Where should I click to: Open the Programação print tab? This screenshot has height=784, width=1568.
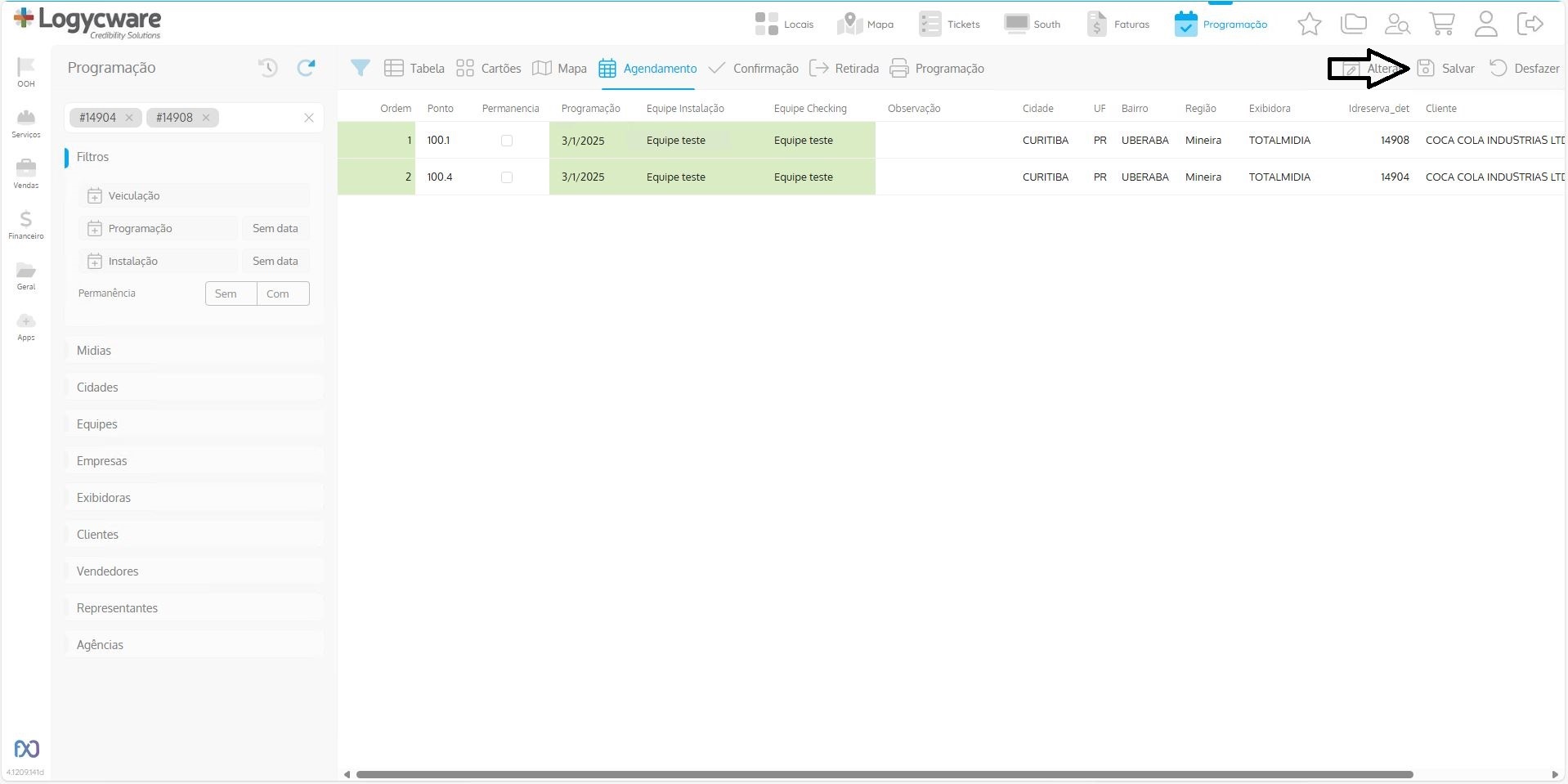coord(937,69)
